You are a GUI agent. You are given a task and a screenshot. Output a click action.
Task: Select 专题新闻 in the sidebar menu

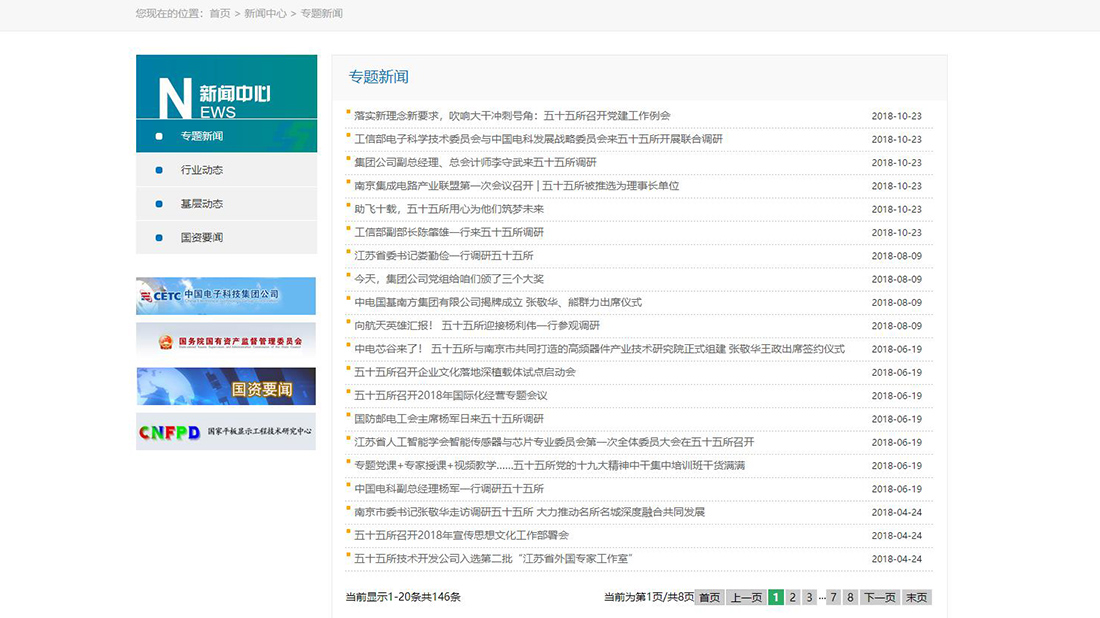226,136
